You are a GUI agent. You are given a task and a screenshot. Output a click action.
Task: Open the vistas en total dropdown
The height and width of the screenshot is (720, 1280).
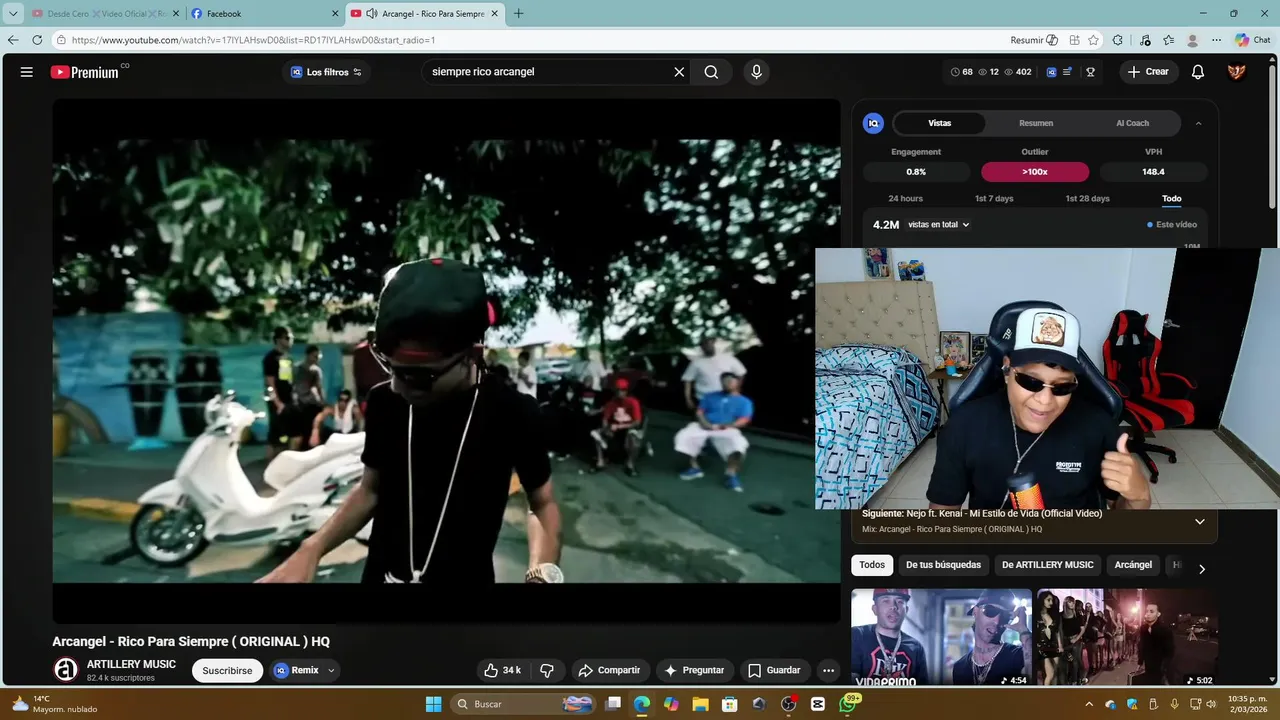coord(939,225)
